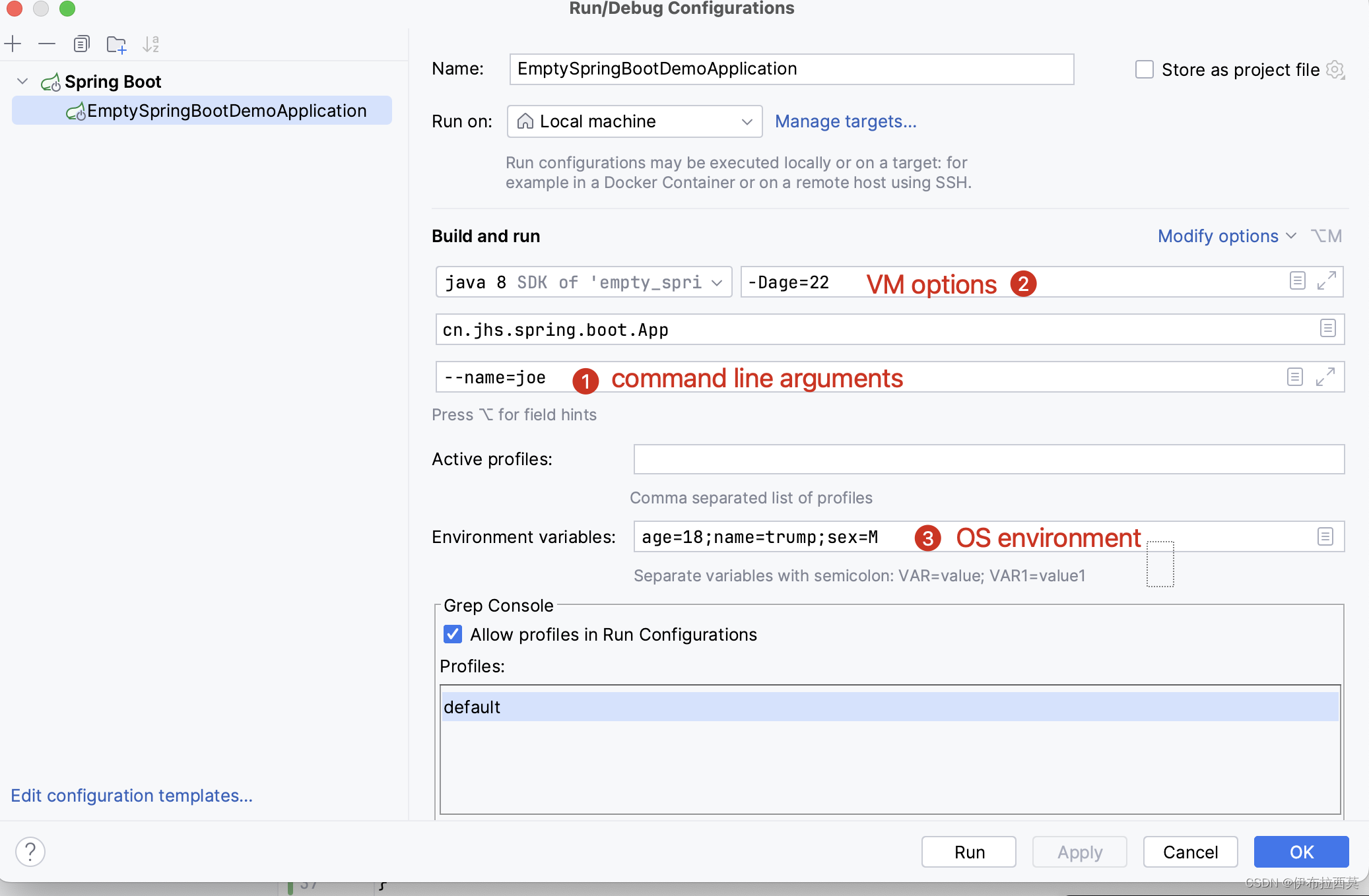Open macros list on command line arguments field

coord(1295,377)
